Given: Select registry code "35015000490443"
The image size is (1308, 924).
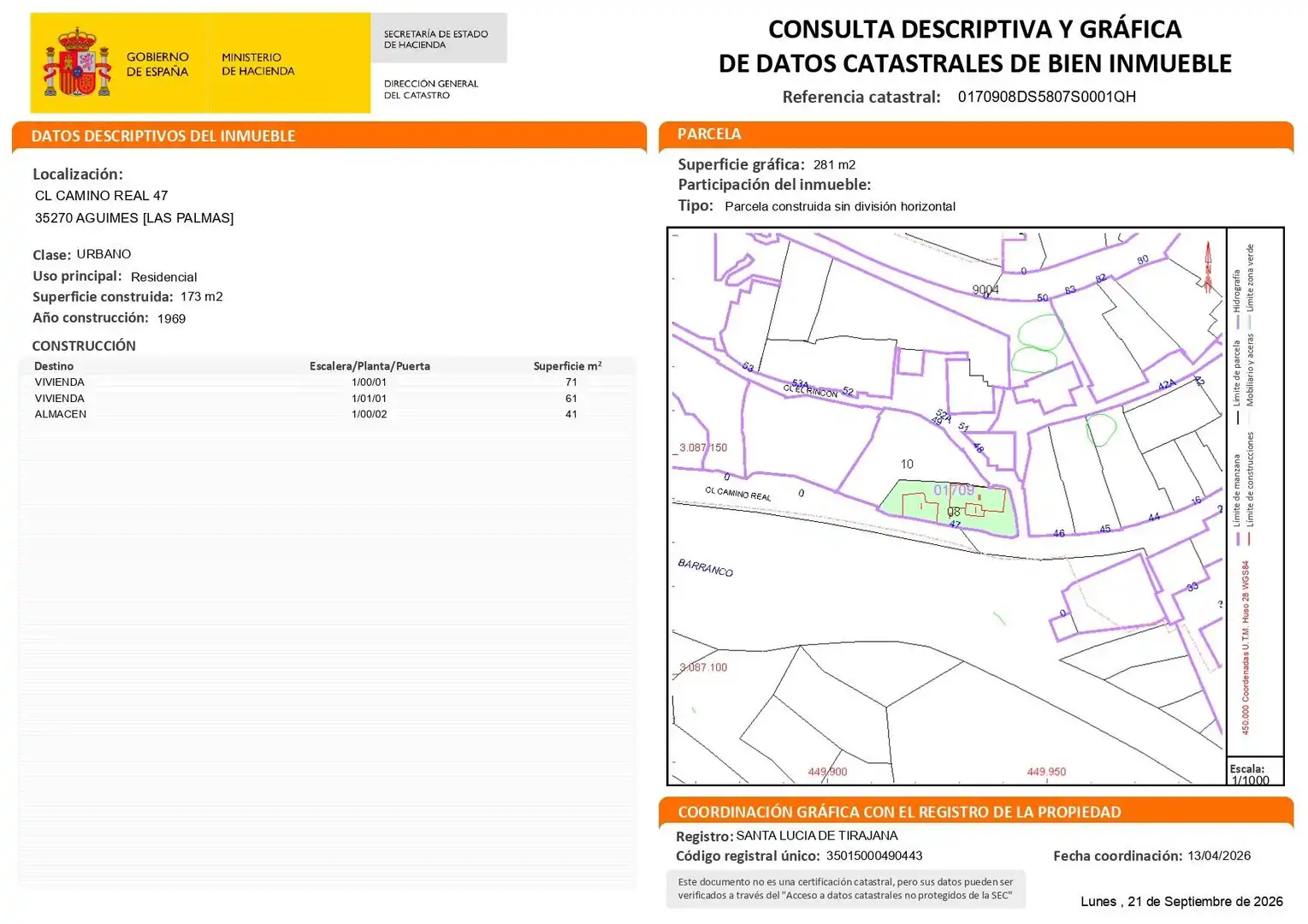Looking at the screenshot, I should click(x=874, y=856).
